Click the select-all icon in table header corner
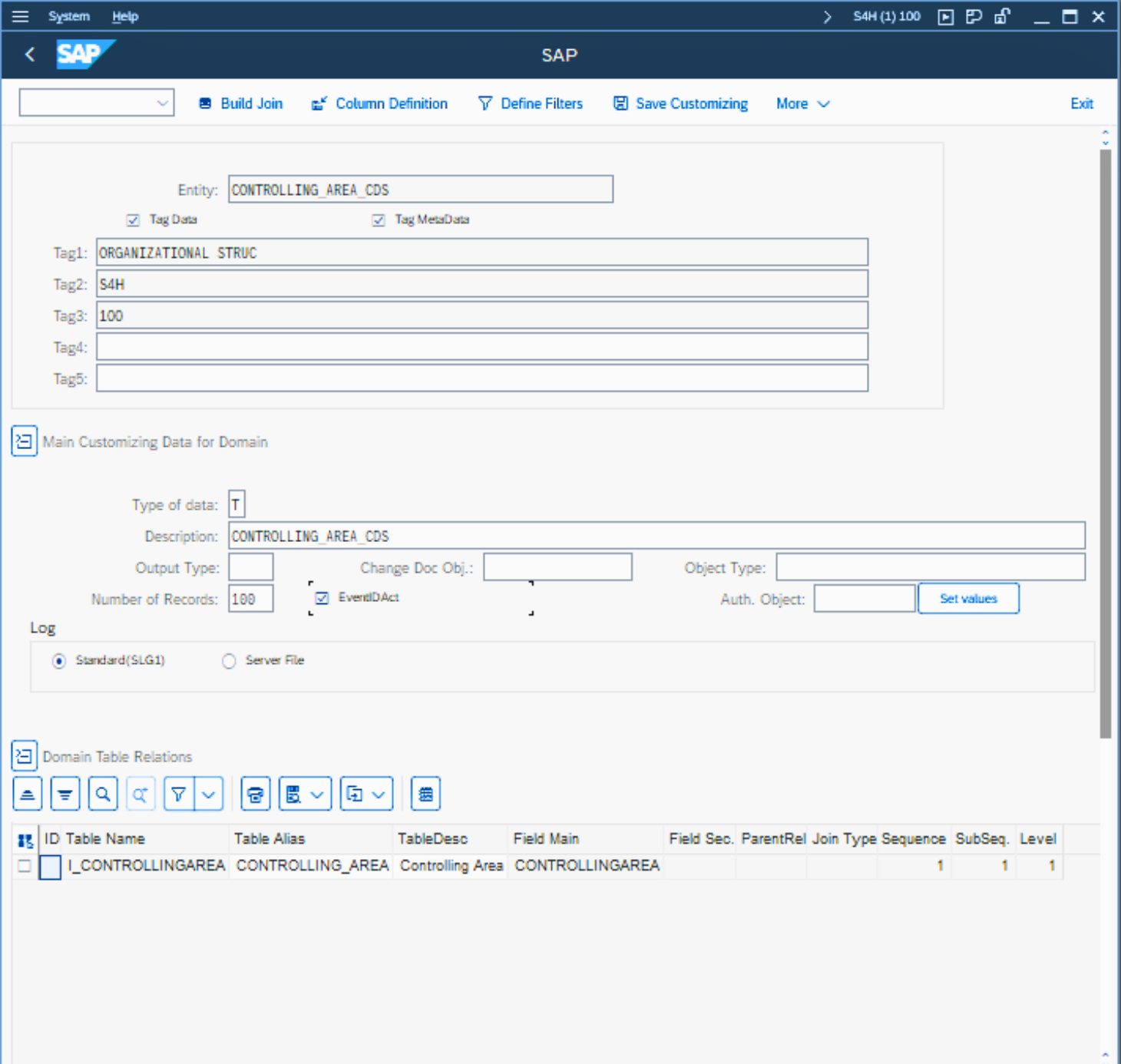Image resolution: width=1121 pixels, height=1064 pixels. [25, 840]
